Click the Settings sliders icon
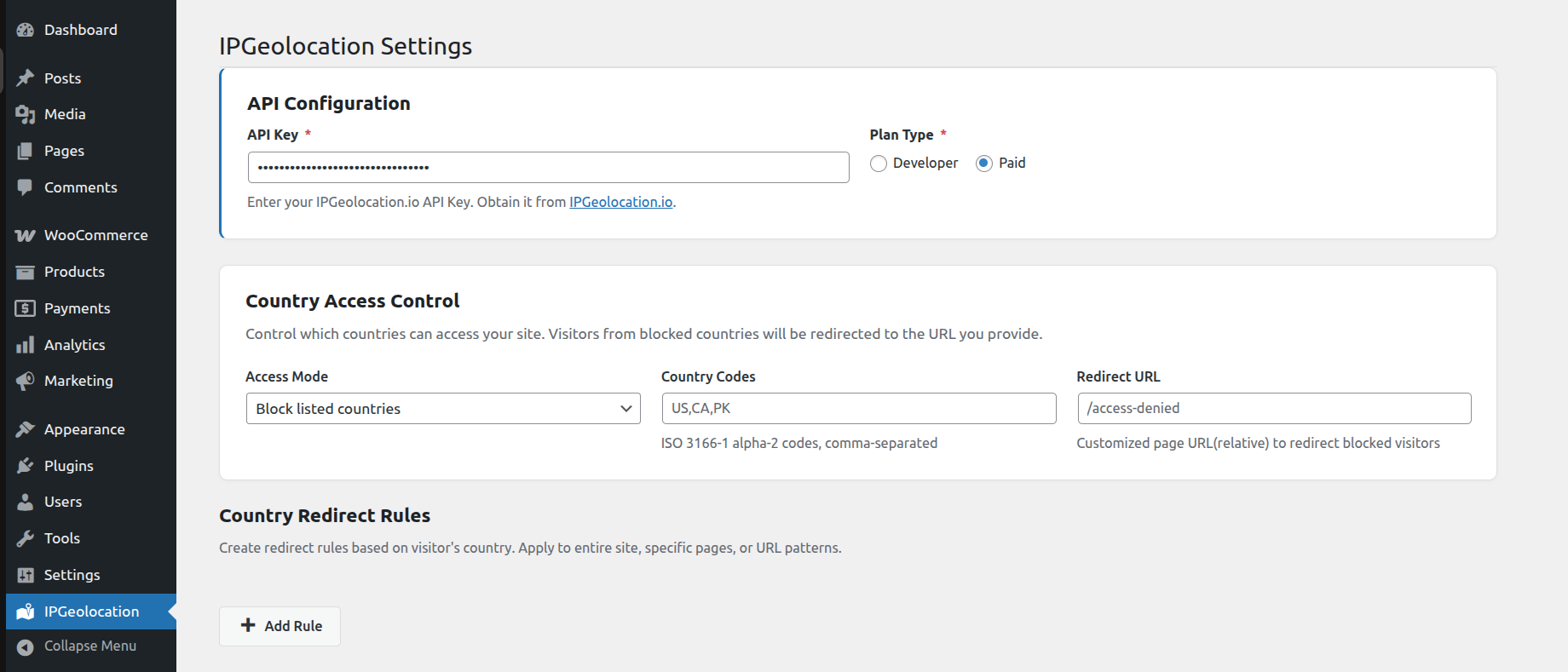1568x672 pixels. pyautogui.click(x=25, y=575)
